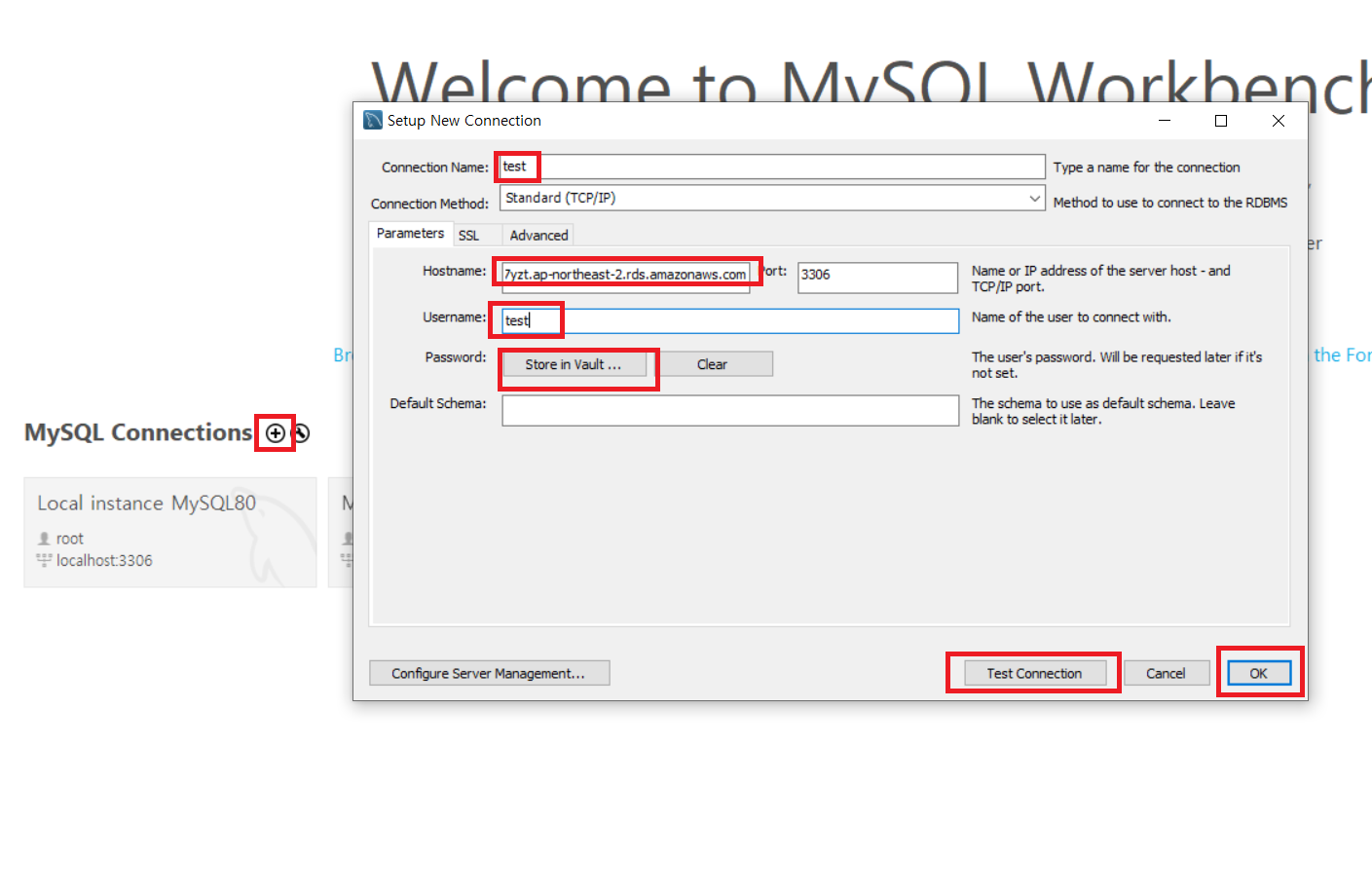The image size is (1372, 895).
Task: Add a new MySQL connection with plus icon
Action: tap(276, 433)
